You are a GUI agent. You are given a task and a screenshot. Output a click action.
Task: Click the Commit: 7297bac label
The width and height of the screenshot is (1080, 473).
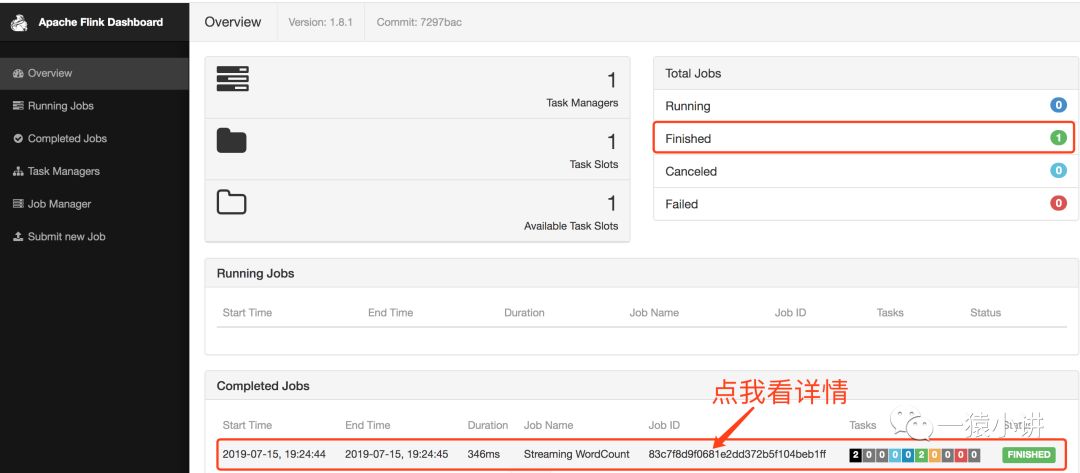click(x=419, y=22)
